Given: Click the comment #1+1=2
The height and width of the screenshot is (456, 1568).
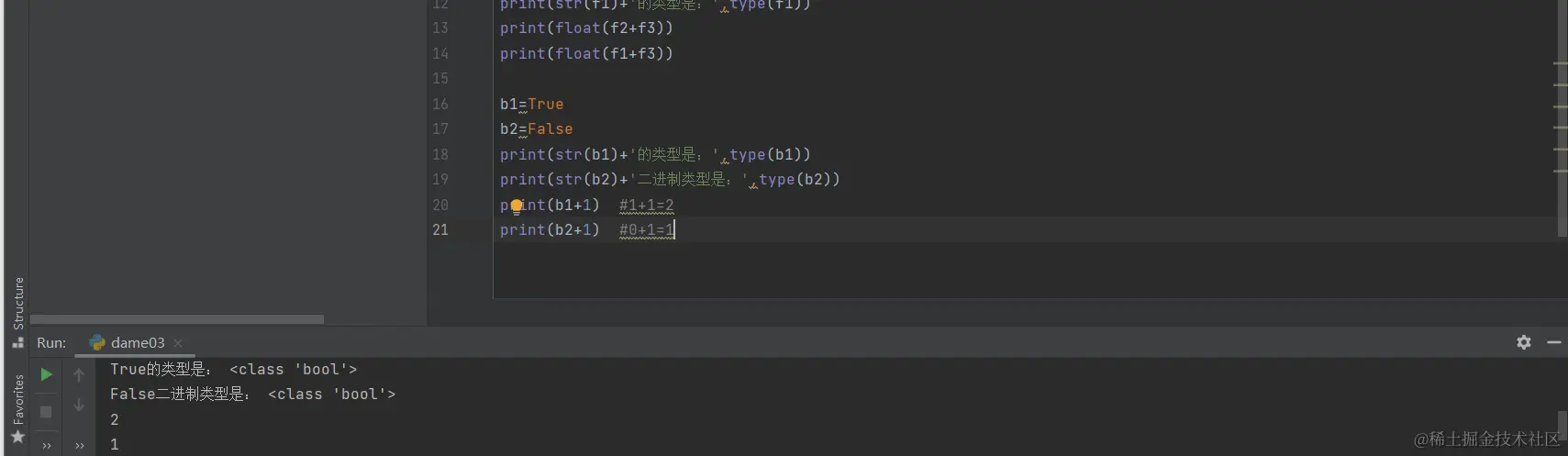Looking at the screenshot, I should point(647,205).
